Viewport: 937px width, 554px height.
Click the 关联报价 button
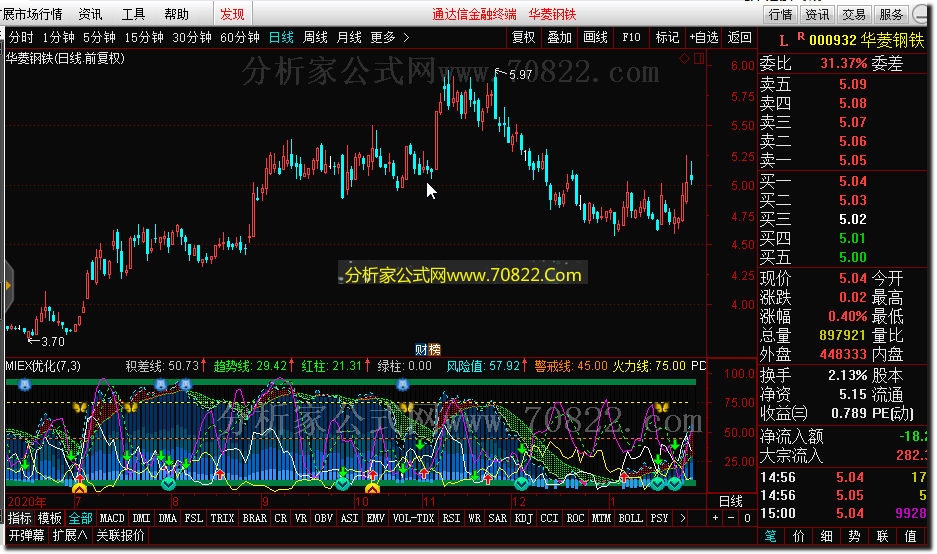coord(120,535)
